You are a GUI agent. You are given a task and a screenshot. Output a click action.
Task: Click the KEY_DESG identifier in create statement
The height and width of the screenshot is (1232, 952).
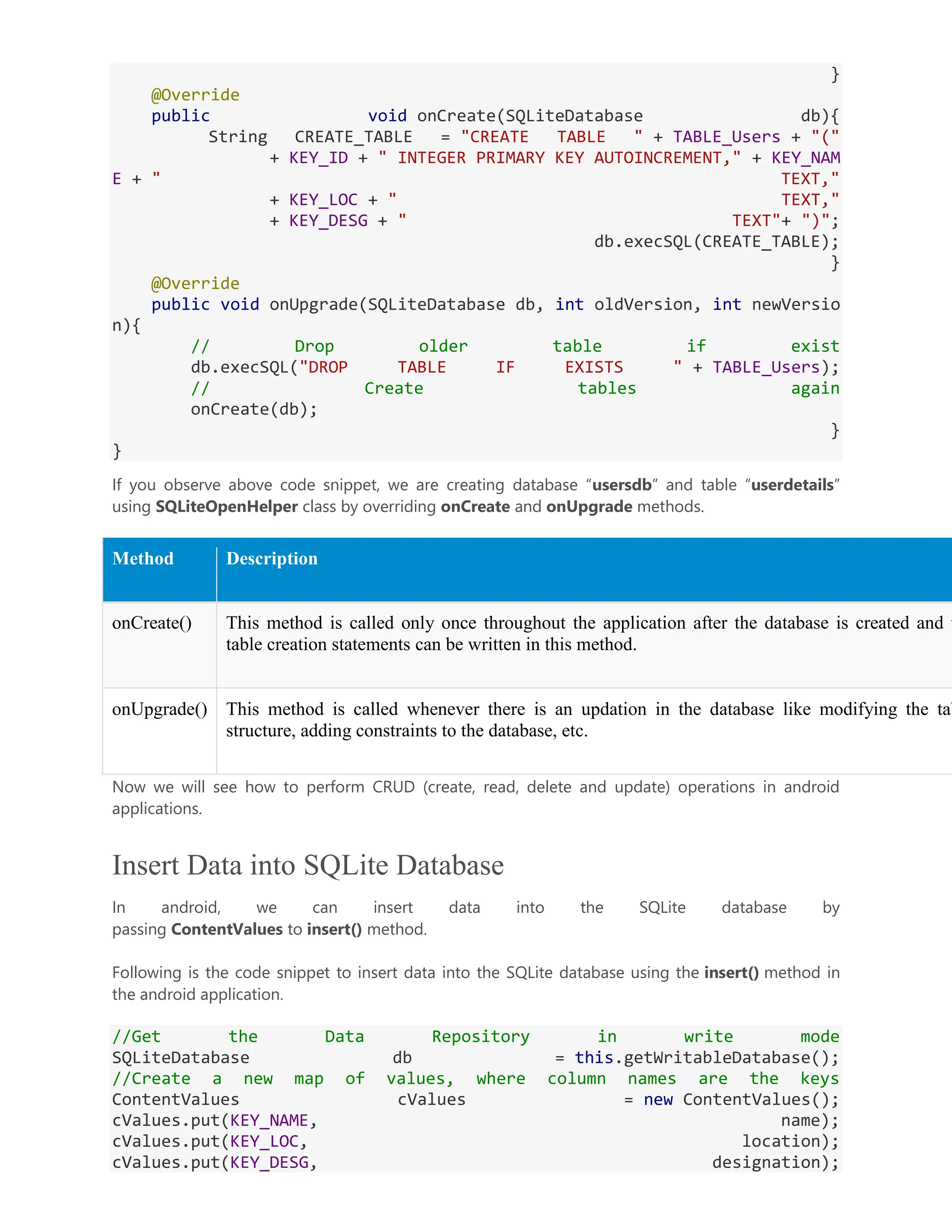pyautogui.click(x=328, y=220)
